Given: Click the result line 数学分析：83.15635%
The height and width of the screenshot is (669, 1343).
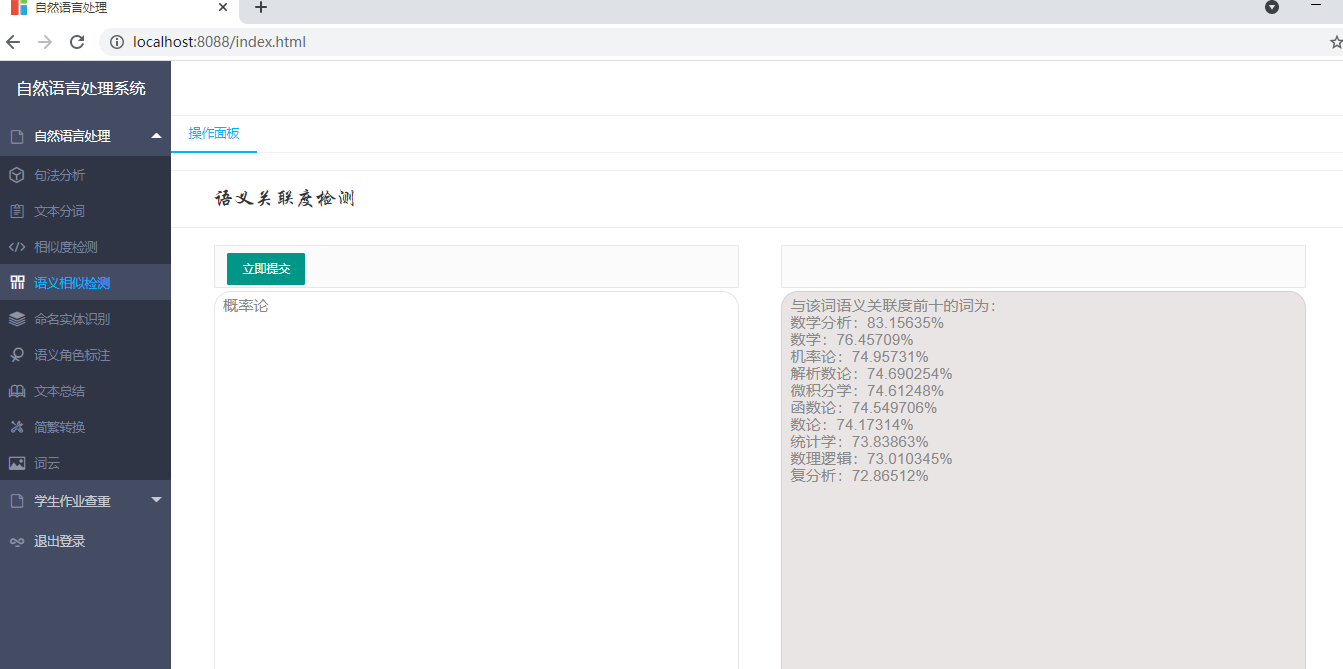Looking at the screenshot, I should coord(867,323).
